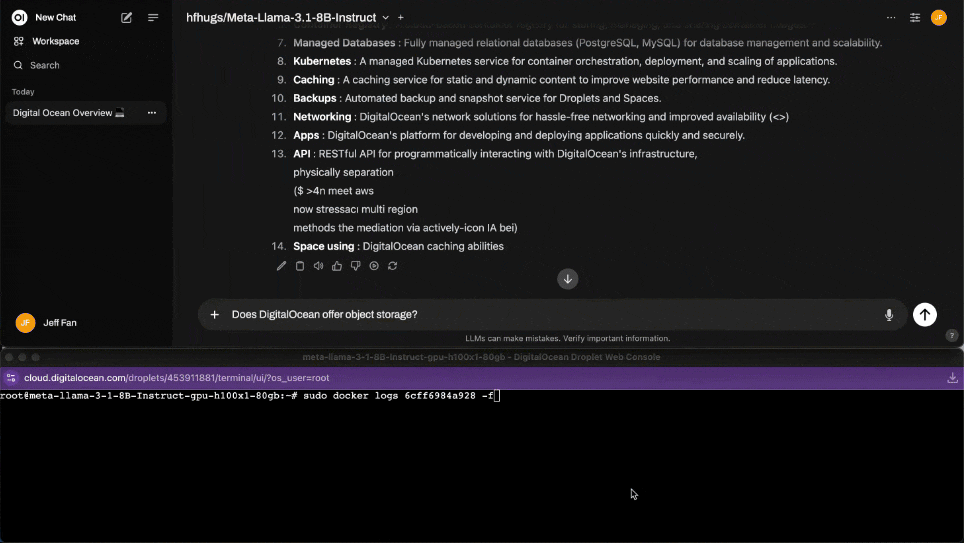
Task: Click the cloud.digitalocean.com address bar
Action: coord(176,378)
